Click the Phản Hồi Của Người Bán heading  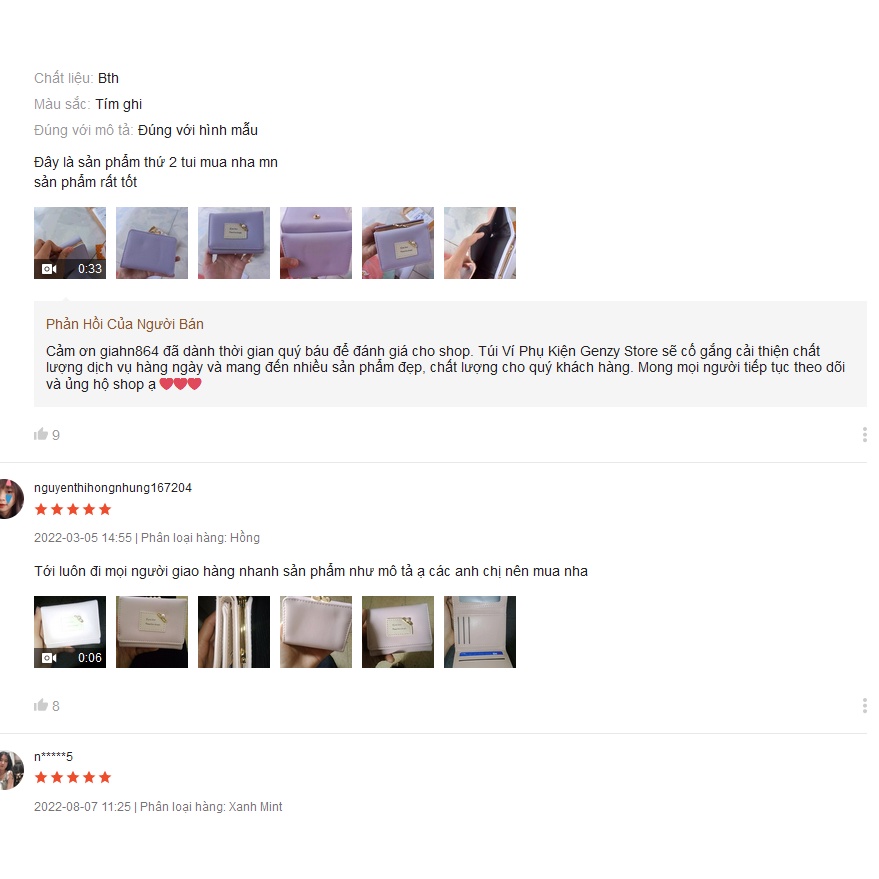(x=124, y=324)
